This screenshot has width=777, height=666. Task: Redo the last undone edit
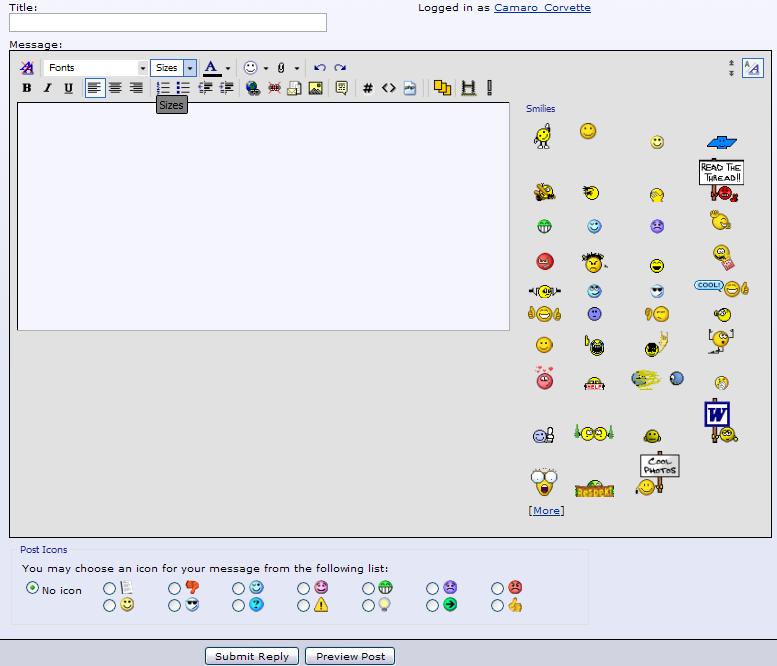(340, 67)
